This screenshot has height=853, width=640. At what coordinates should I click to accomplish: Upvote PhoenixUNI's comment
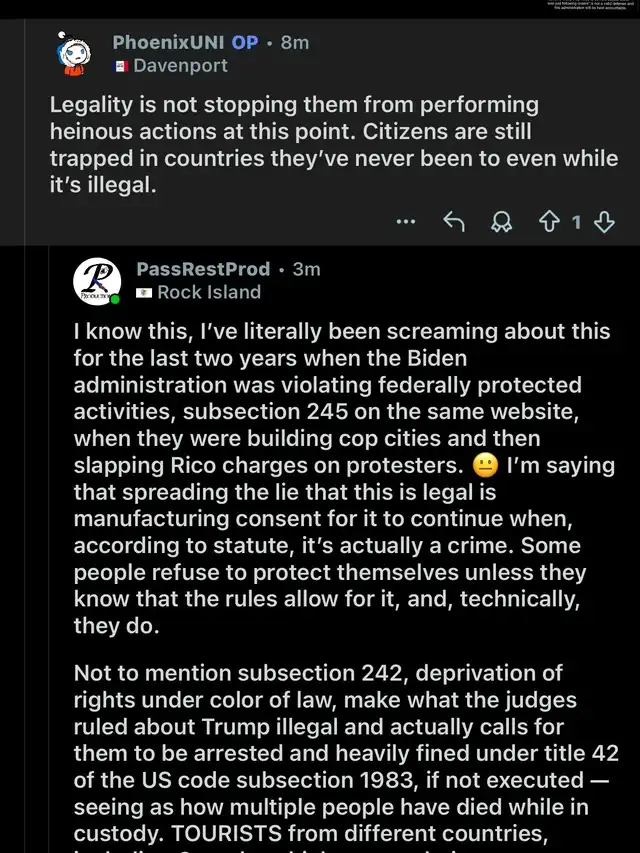(x=549, y=222)
